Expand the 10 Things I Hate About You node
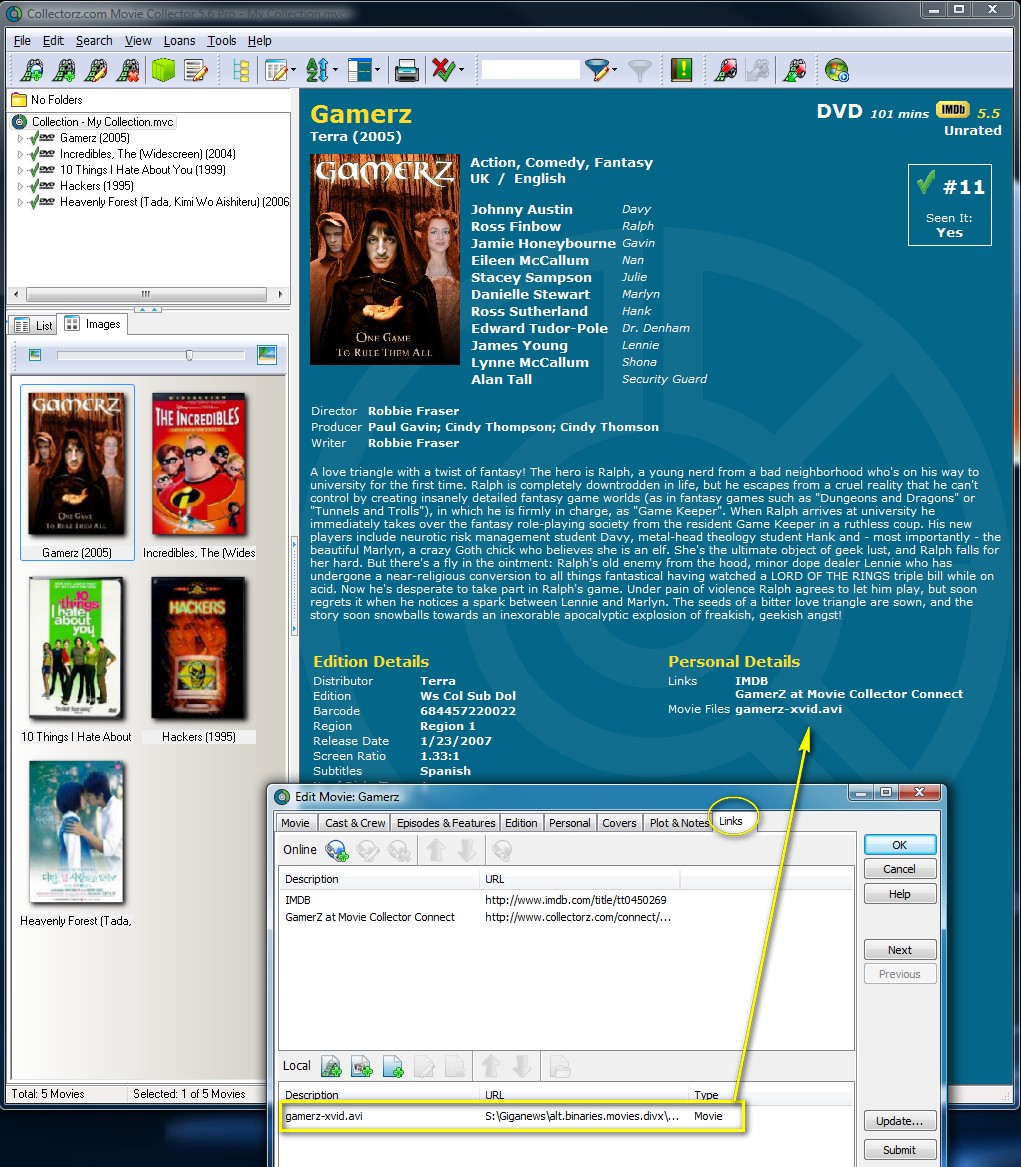Image resolution: width=1021 pixels, height=1167 pixels. [x=20, y=170]
